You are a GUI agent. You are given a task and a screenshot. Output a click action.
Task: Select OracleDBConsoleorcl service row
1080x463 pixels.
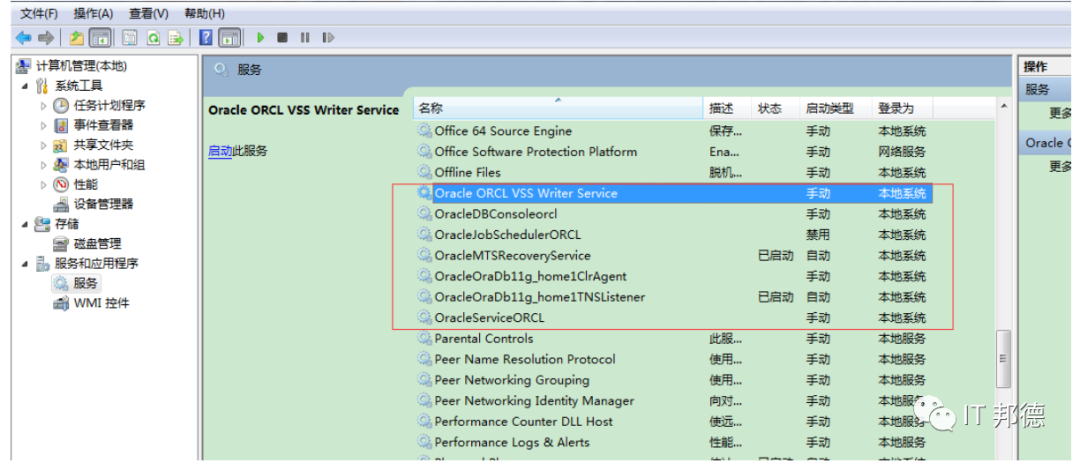674,214
